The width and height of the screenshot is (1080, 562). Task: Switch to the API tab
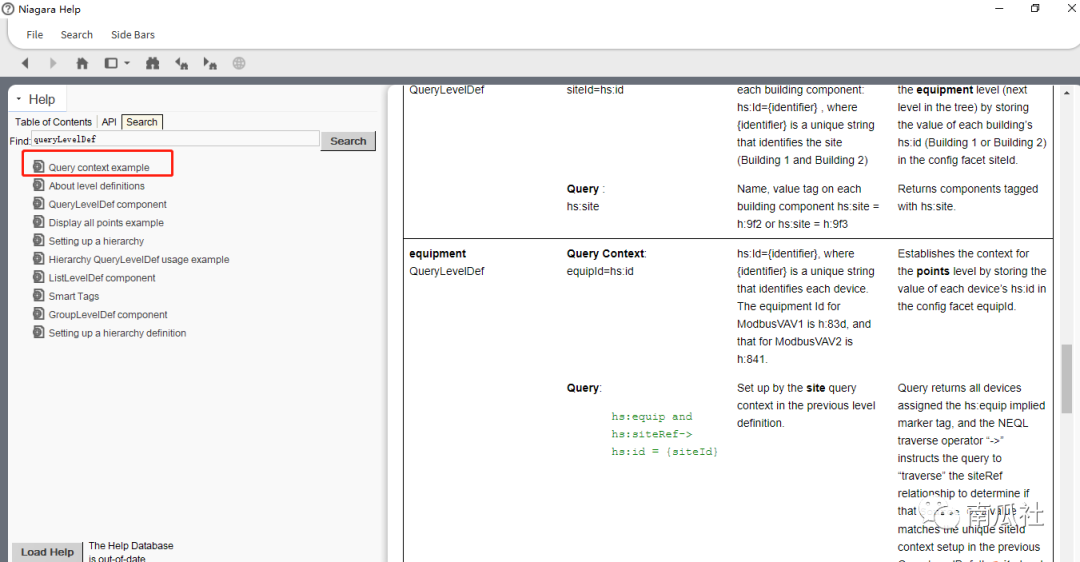click(109, 122)
